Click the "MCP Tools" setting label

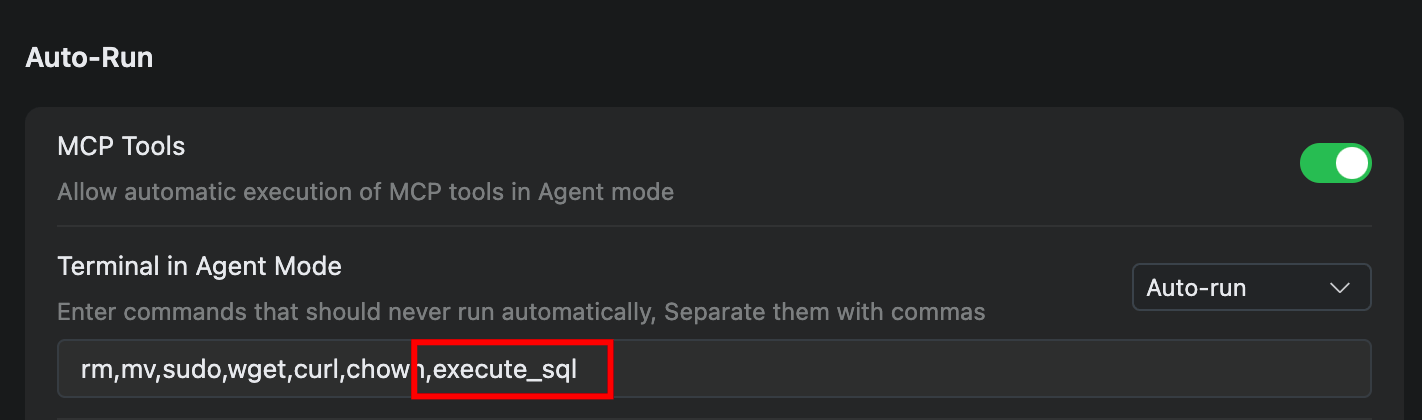121,146
